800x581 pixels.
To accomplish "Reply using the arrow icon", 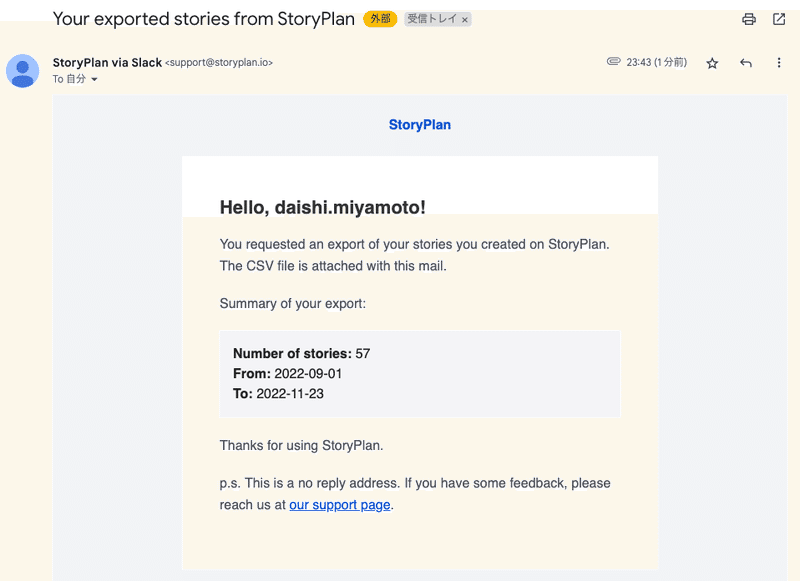I will [x=745, y=63].
